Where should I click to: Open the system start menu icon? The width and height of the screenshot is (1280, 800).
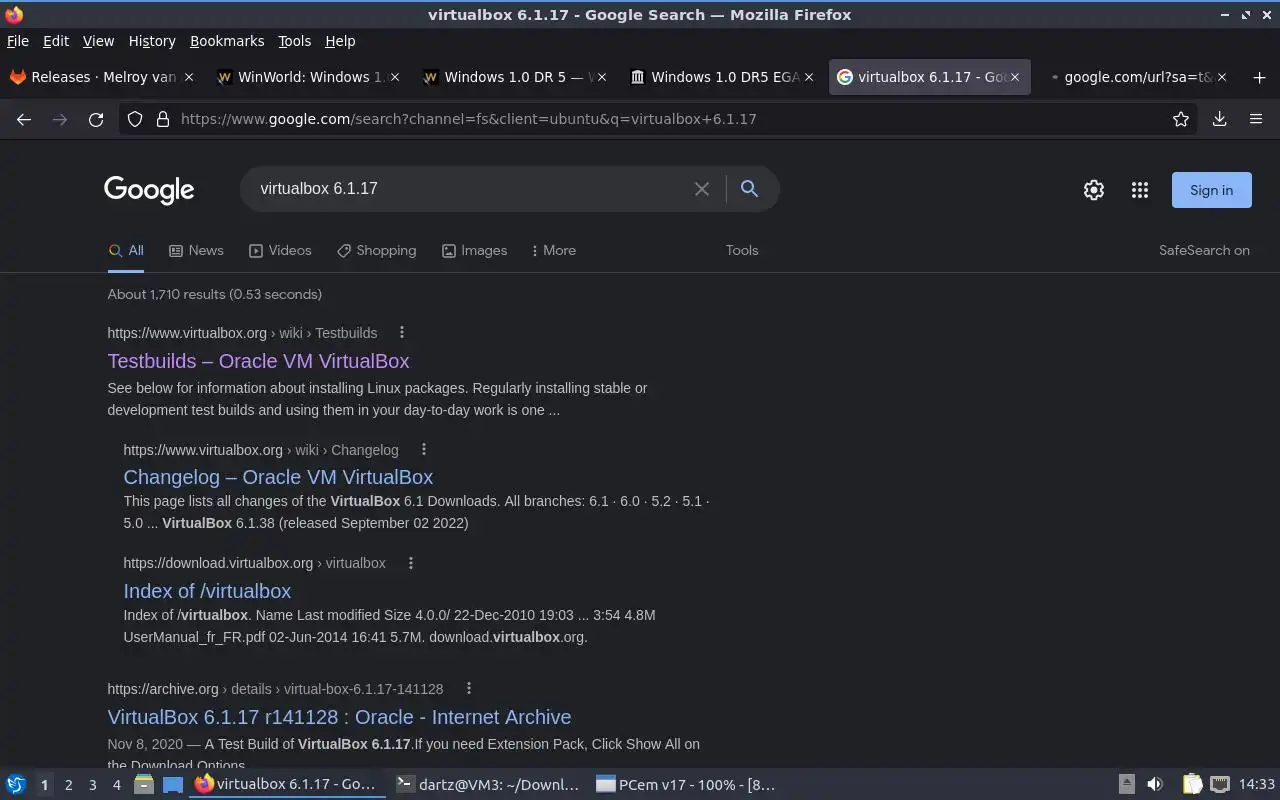(16, 785)
